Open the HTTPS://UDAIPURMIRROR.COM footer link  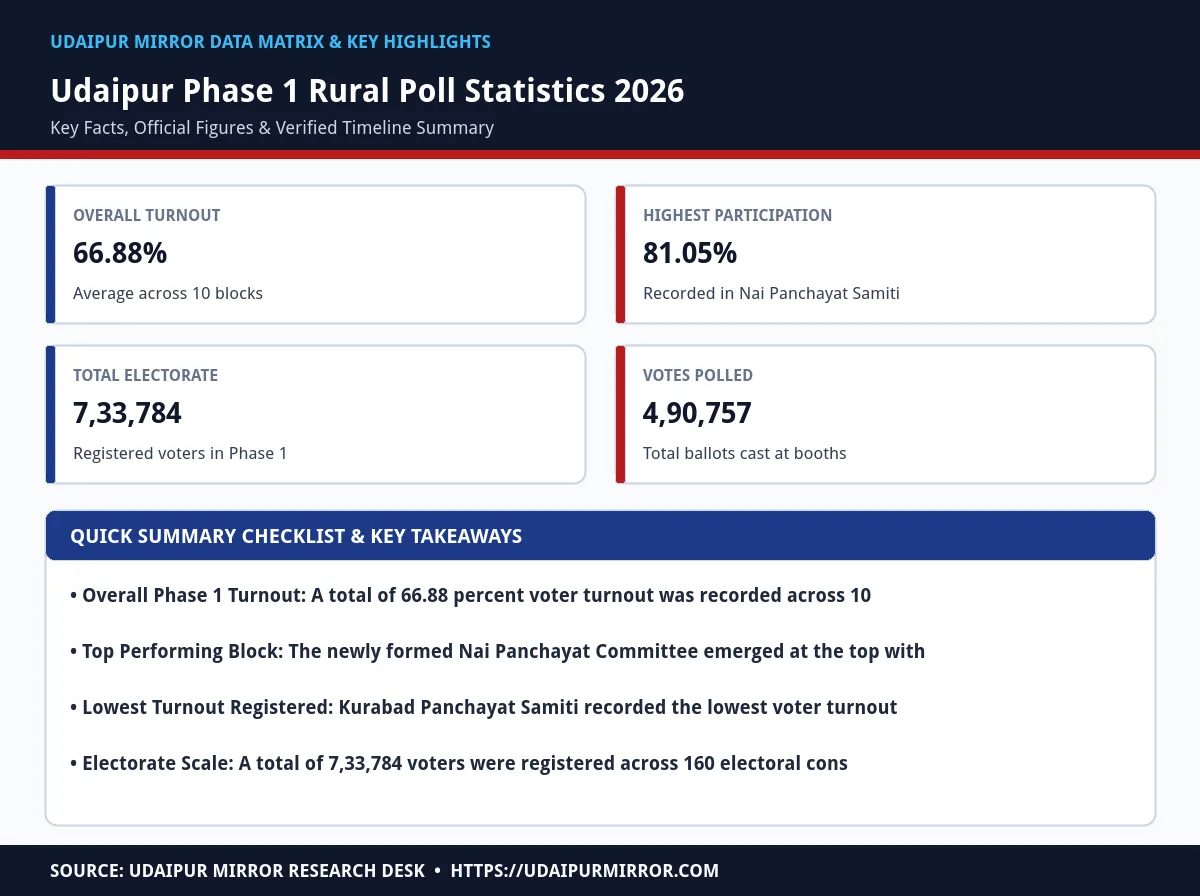click(x=585, y=871)
